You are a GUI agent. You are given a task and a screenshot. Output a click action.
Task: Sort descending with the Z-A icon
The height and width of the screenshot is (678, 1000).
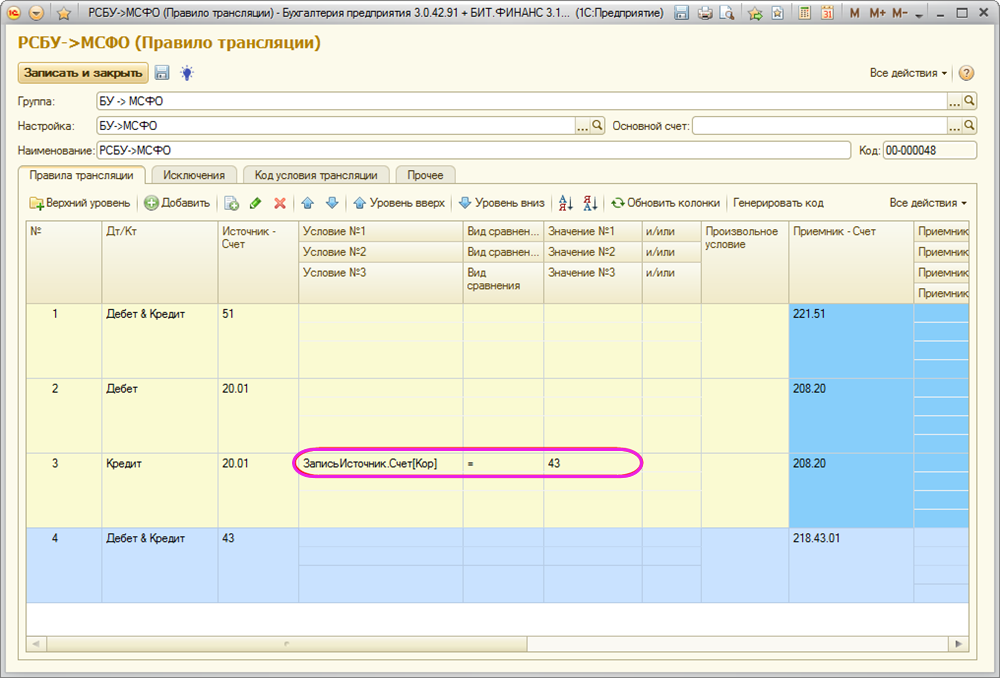click(590, 203)
